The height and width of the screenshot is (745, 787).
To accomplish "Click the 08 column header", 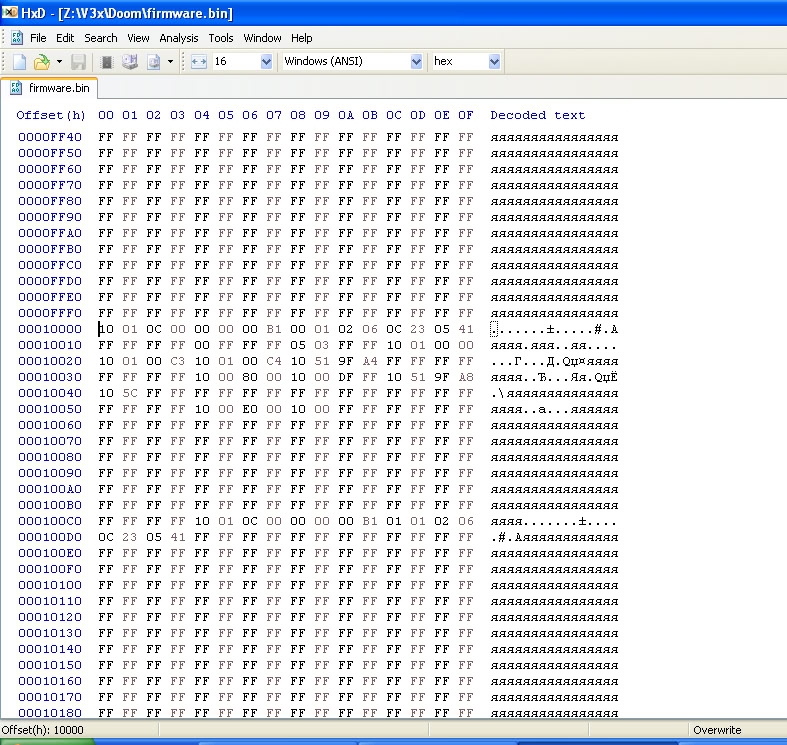I will point(298,115).
